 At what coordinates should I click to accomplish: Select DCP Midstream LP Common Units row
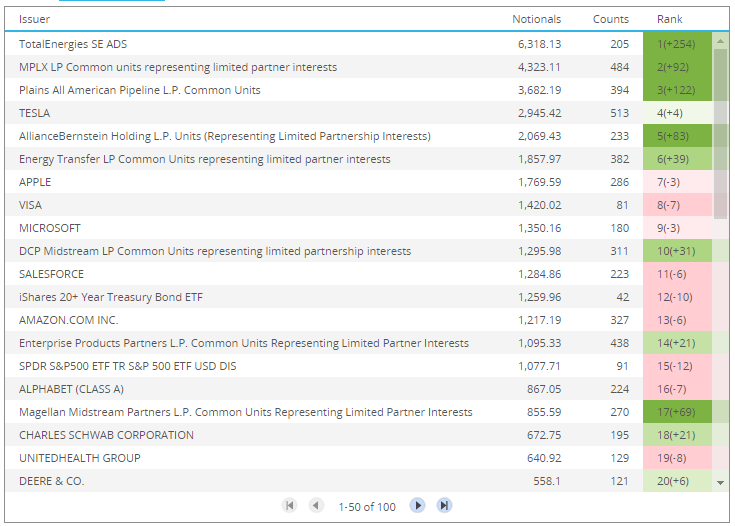coord(359,251)
